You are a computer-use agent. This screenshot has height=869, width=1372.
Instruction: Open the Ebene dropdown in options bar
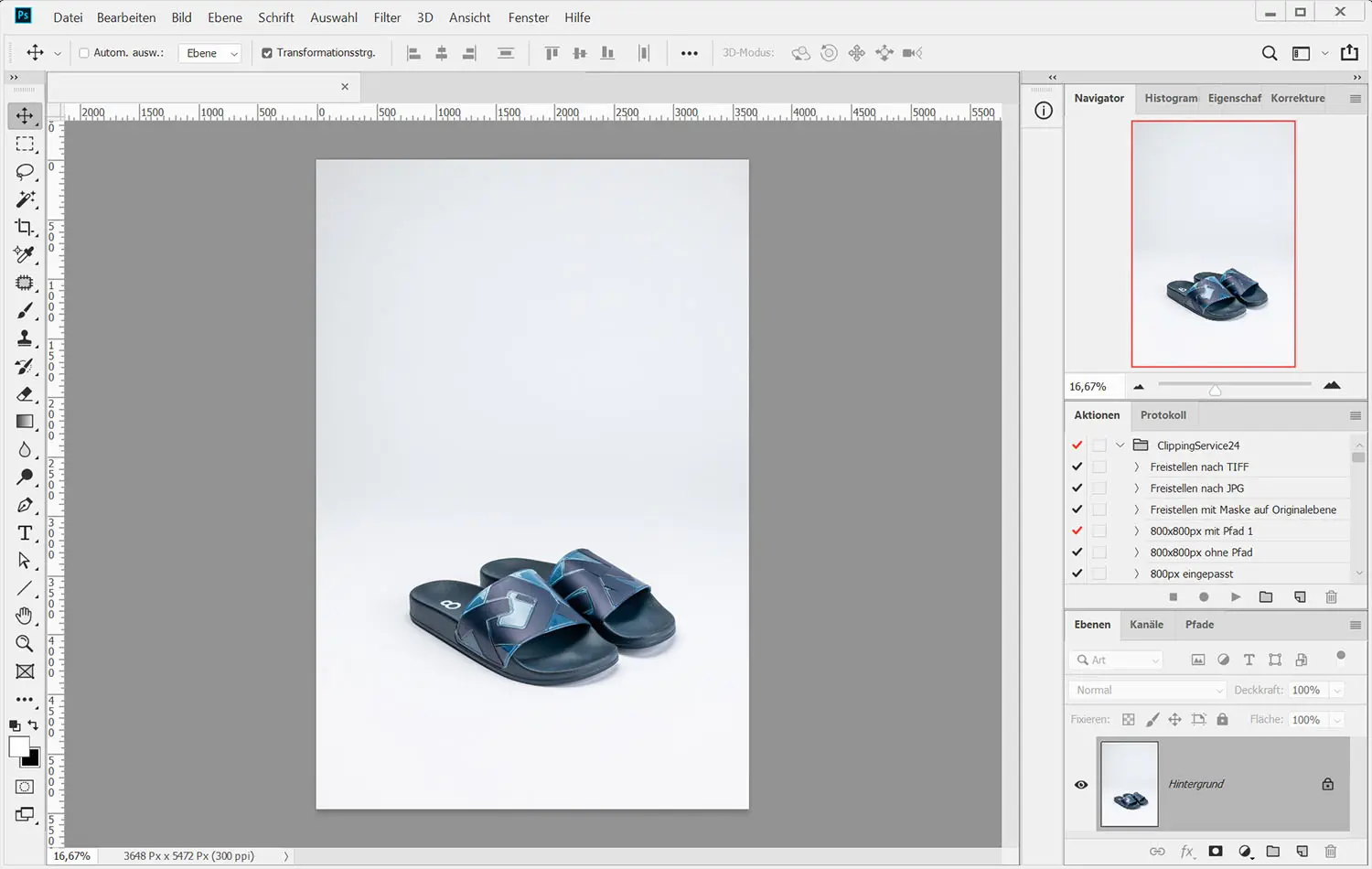coord(210,53)
